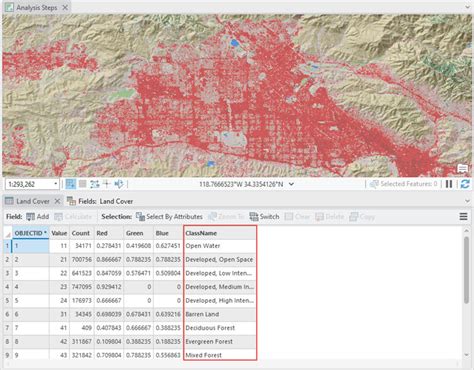
Task: Toggle the infer constraints icon
Action: click(x=95, y=184)
